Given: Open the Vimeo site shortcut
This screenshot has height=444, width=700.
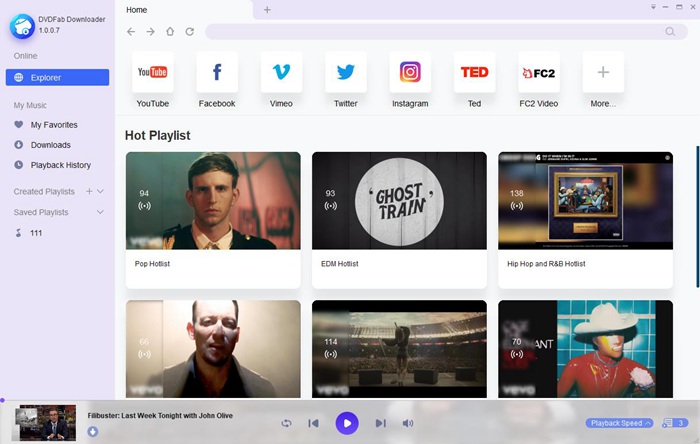Looking at the screenshot, I should [x=281, y=72].
